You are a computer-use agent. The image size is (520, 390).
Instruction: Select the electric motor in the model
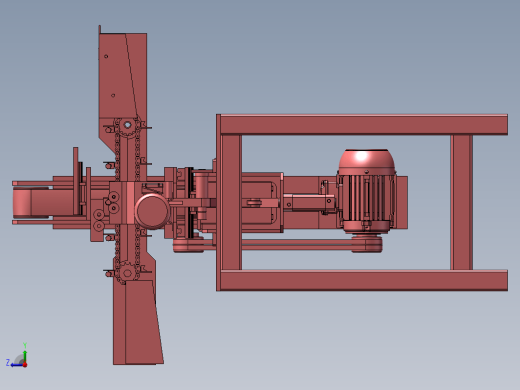pyautogui.click(x=366, y=191)
